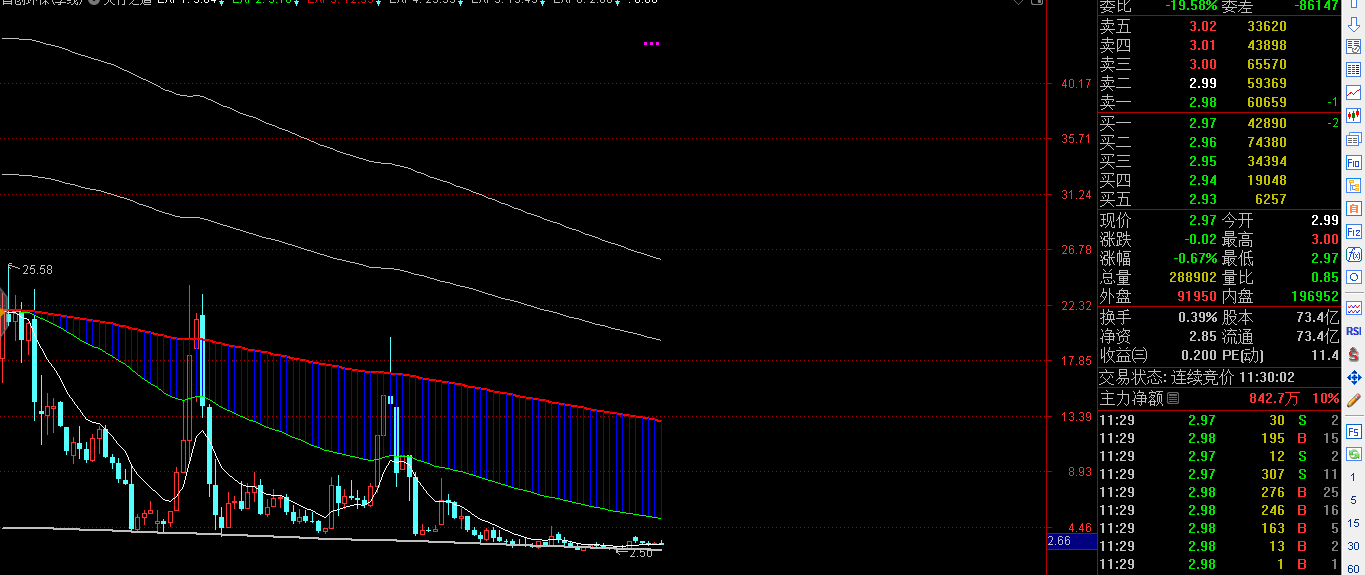Click the 换手 0.39% turnover value
Image resolution: width=1365 pixels, height=575 pixels.
pyautogui.click(x=1198, y=317)
